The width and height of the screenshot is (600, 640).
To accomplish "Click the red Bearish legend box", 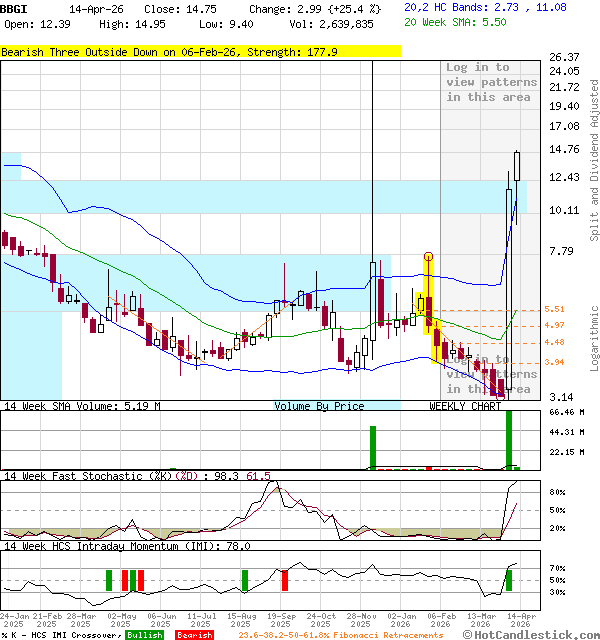I will pyautogui.click(x=194, y=635).
